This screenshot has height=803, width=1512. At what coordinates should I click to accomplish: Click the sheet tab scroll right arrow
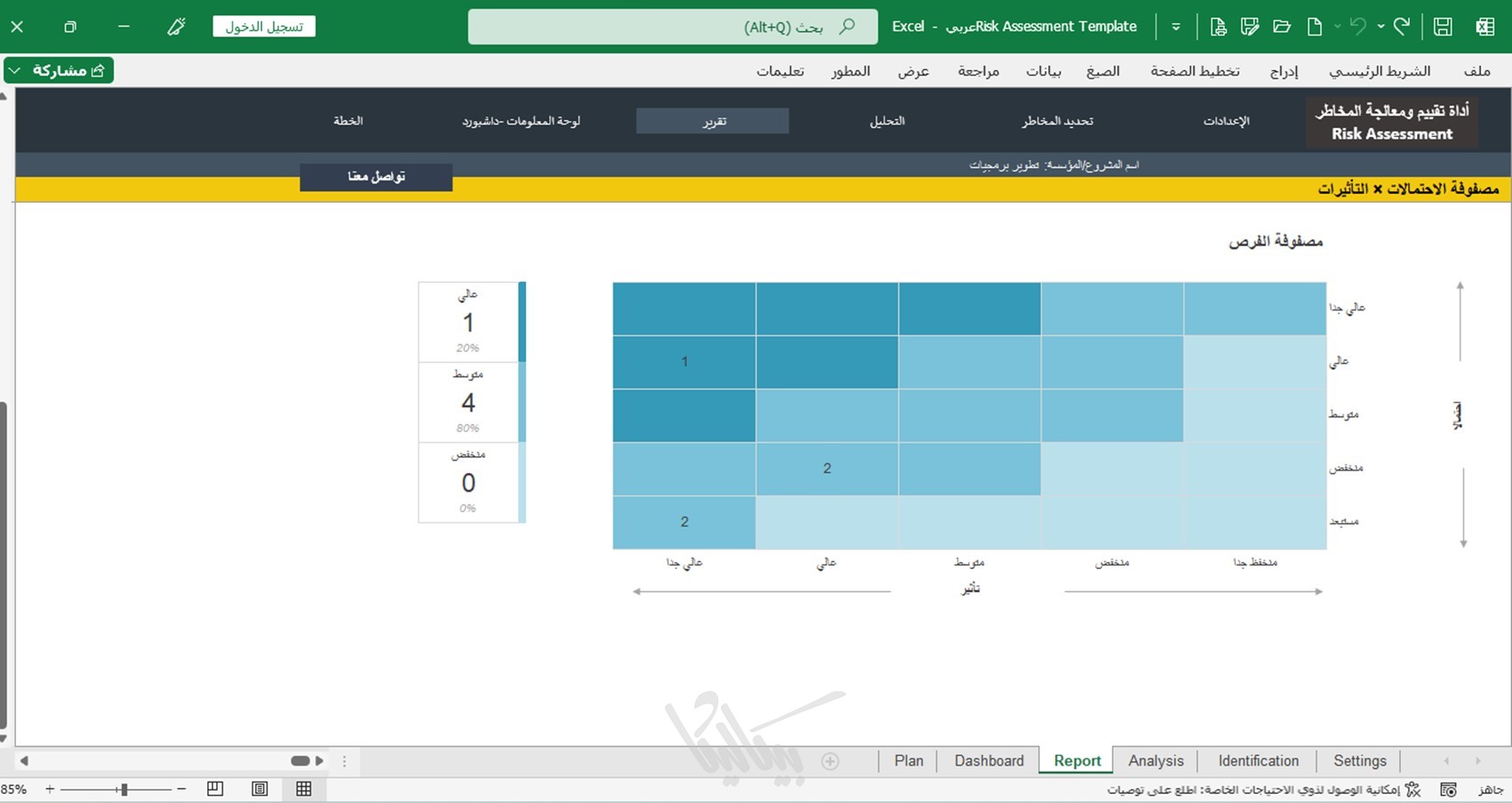click(x=1478, y=761)
